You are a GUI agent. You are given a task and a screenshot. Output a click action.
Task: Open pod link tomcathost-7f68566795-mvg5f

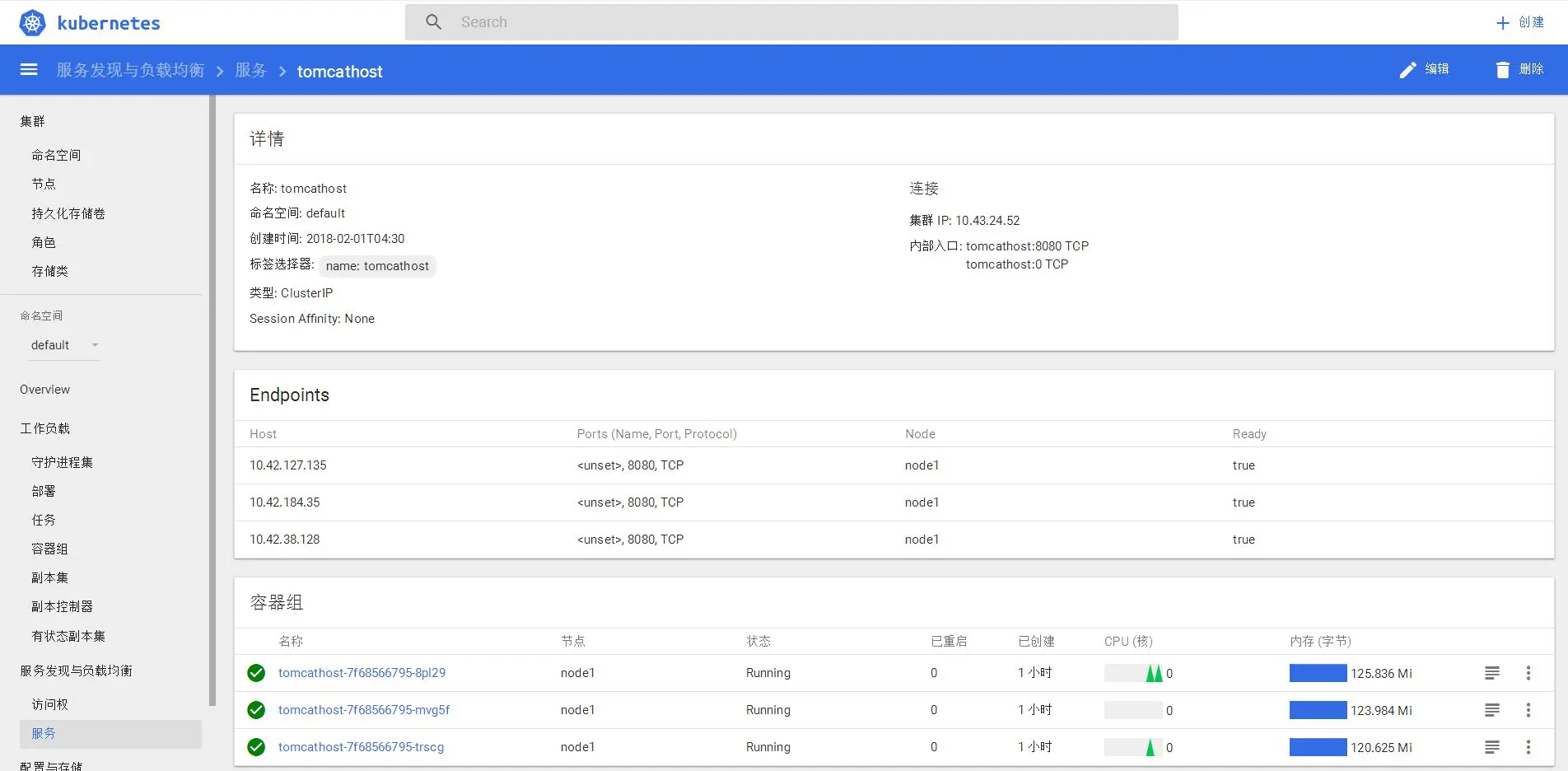(x=364, y=710)
